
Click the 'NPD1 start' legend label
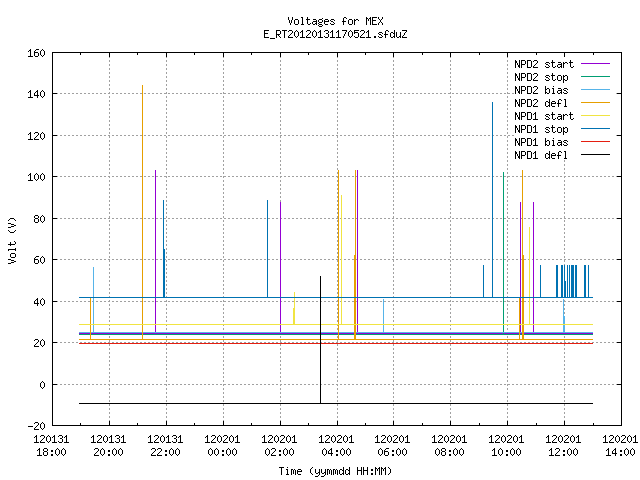(544, 116)
